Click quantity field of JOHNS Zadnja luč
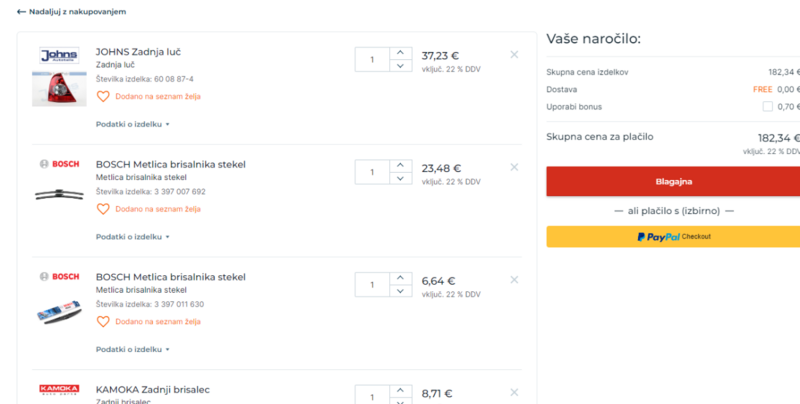Screen dimensions: 800x404 [372, 59]
